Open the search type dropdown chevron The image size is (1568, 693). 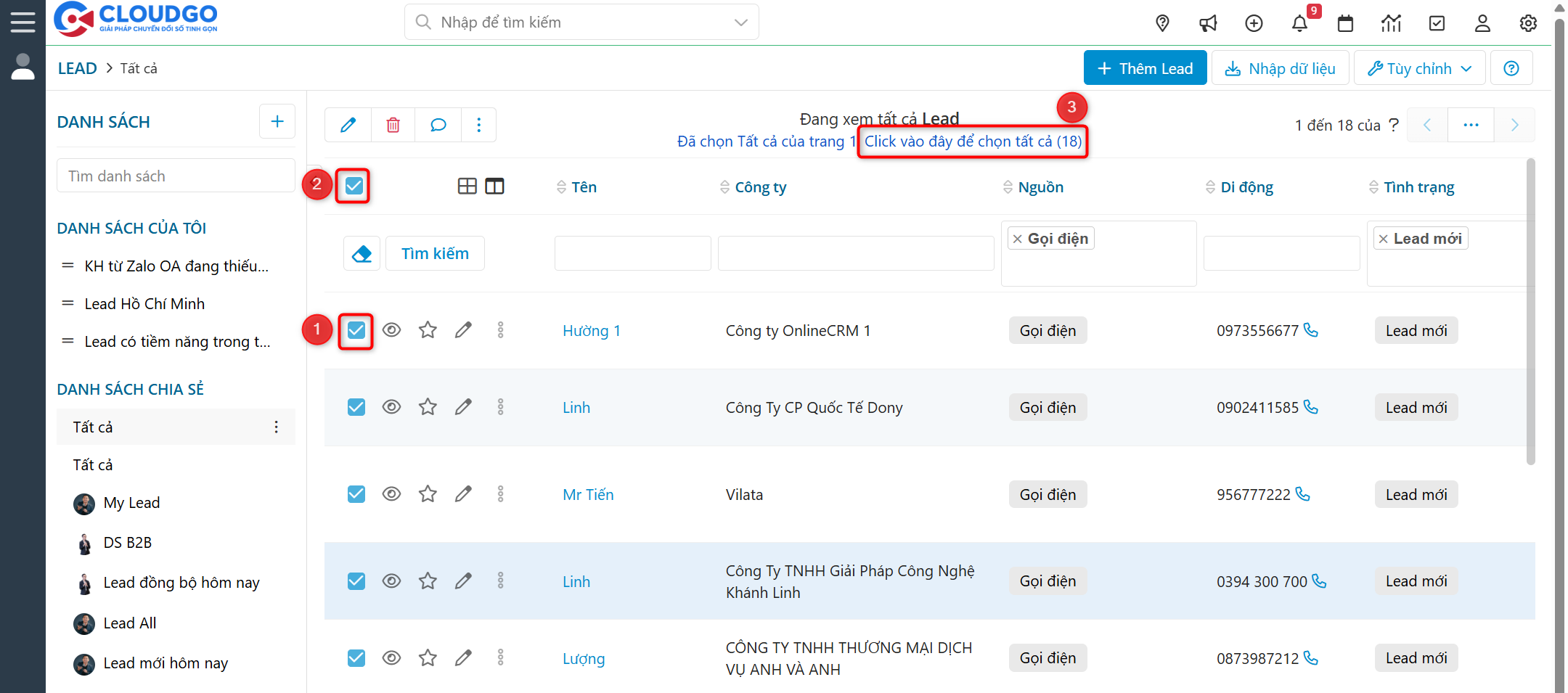[740, 22]
